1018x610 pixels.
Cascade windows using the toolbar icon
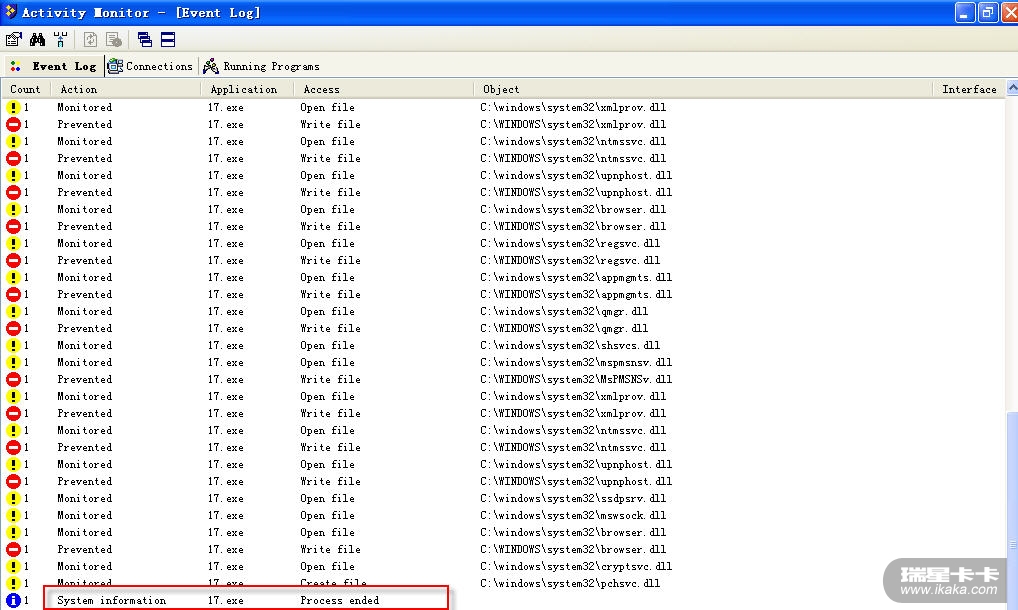pyautogui.click(x=144, y=40)
